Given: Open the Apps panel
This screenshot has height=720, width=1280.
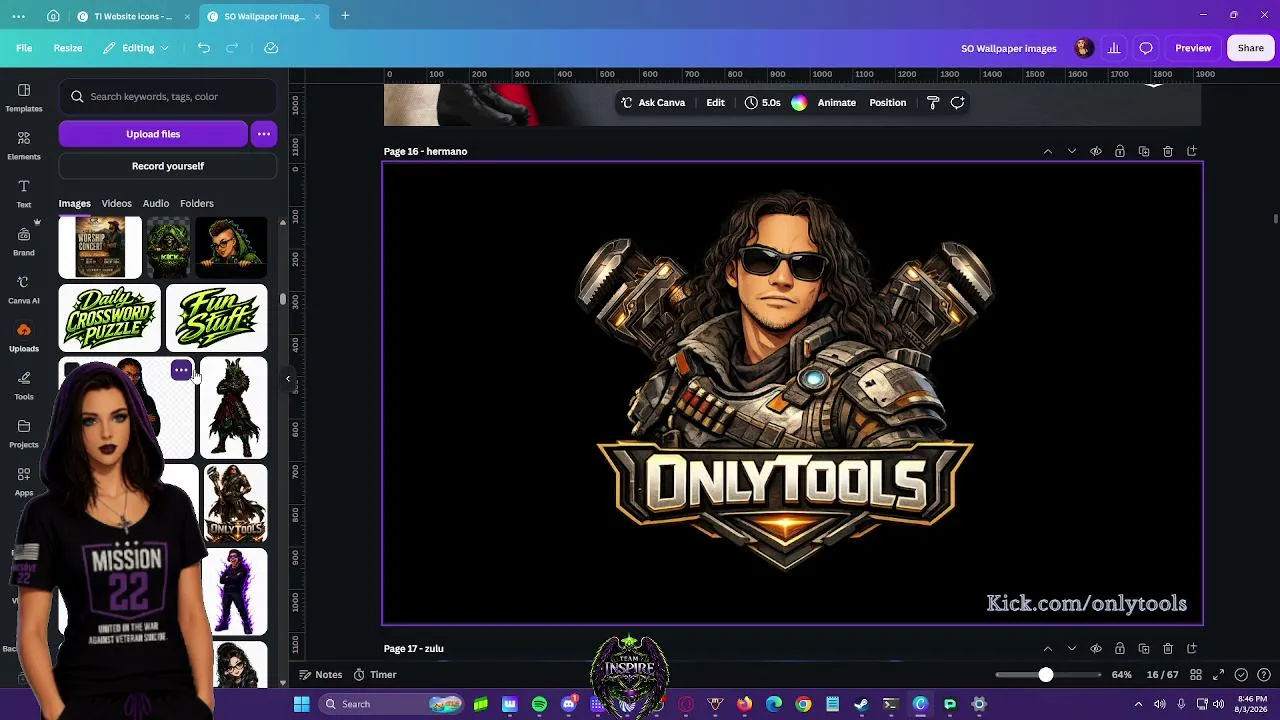Looking at the screenshot, I should (24, 481).
